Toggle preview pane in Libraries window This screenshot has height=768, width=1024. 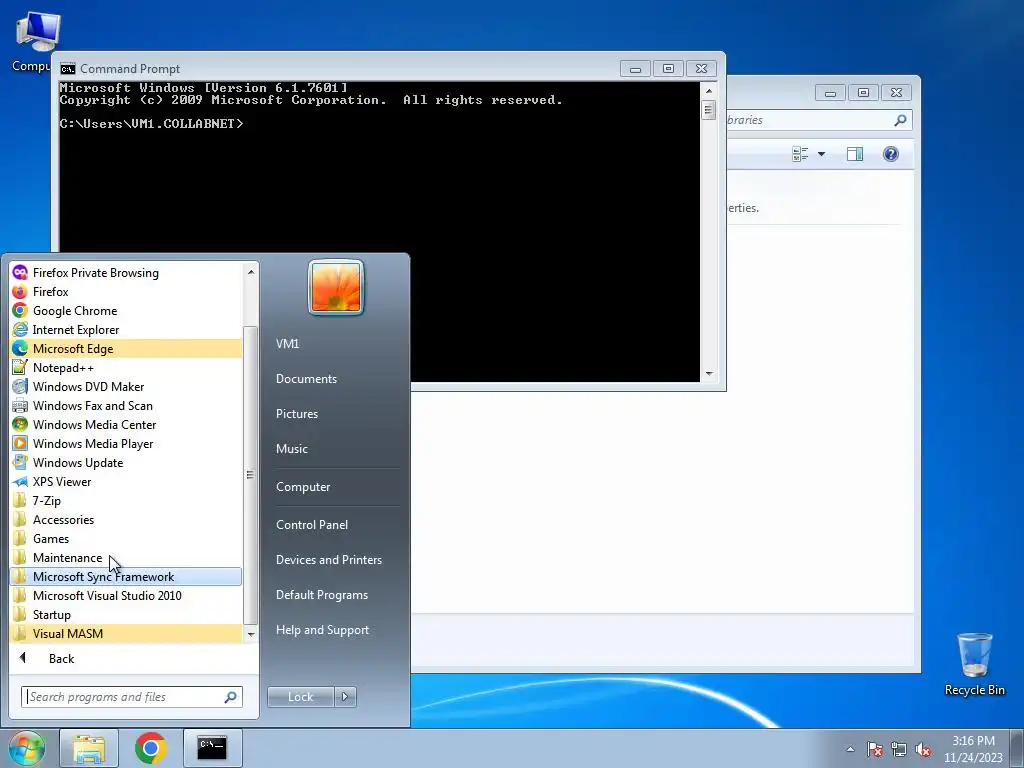click(855, 154)
